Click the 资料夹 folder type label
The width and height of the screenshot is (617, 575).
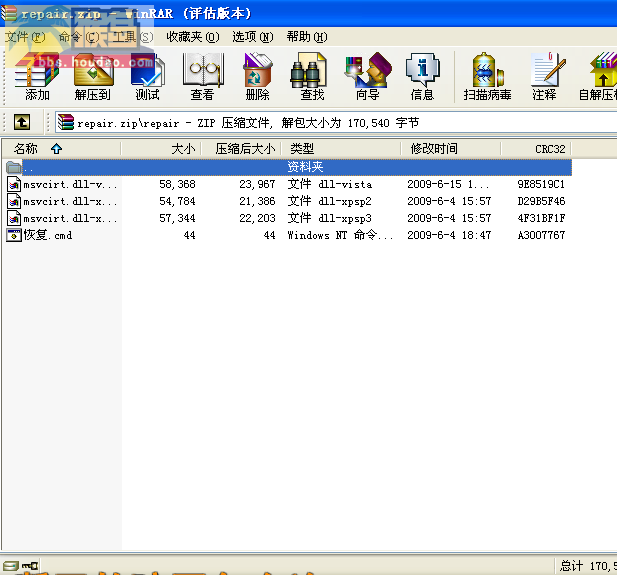coord(305,167)
